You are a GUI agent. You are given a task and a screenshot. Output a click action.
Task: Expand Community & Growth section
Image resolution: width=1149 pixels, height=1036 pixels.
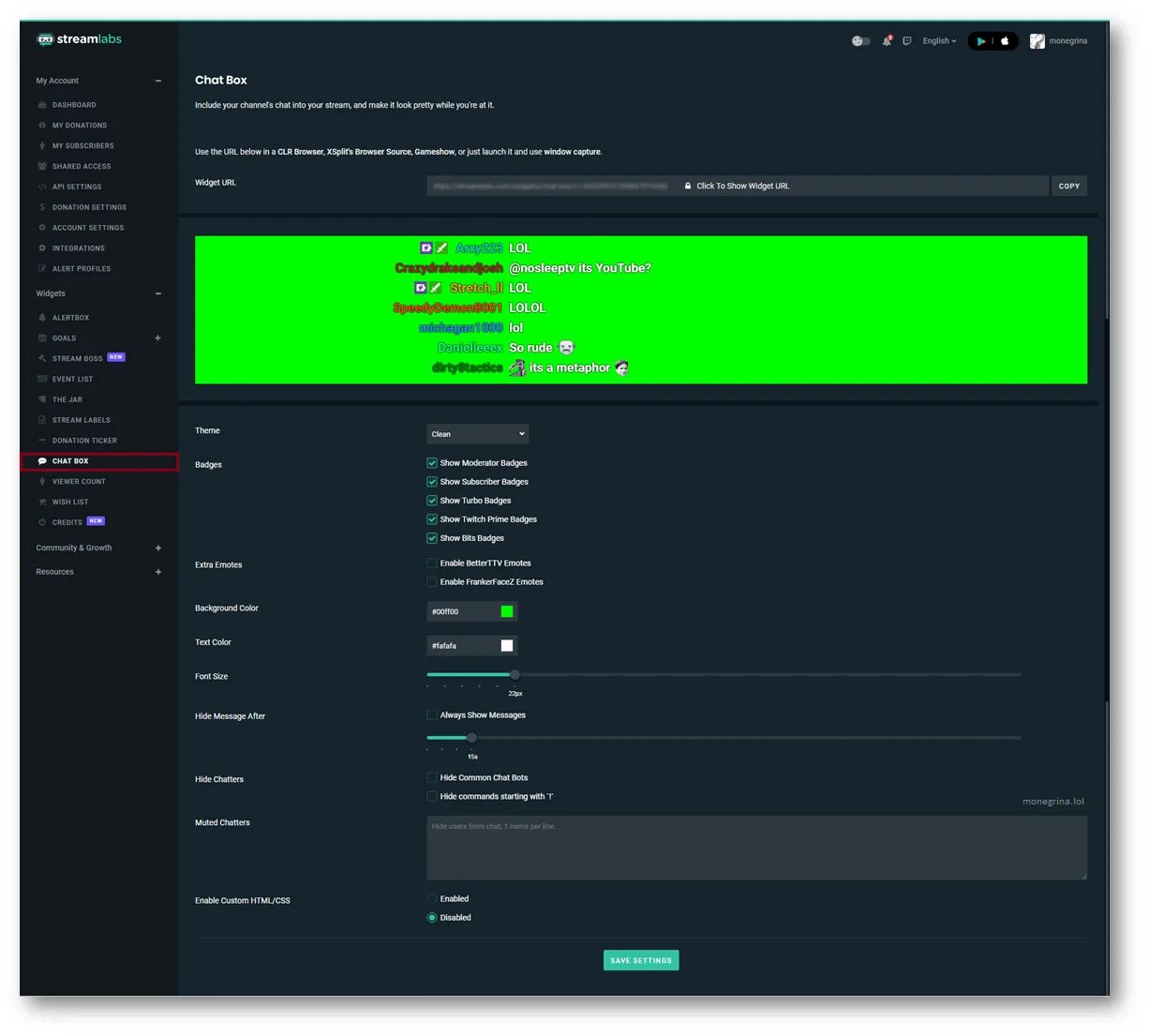(x=158, y=548)
